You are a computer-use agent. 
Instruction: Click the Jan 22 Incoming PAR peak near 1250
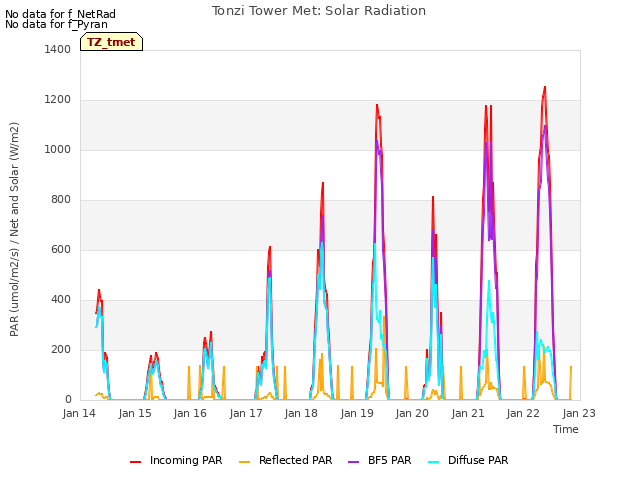[545, 87]
